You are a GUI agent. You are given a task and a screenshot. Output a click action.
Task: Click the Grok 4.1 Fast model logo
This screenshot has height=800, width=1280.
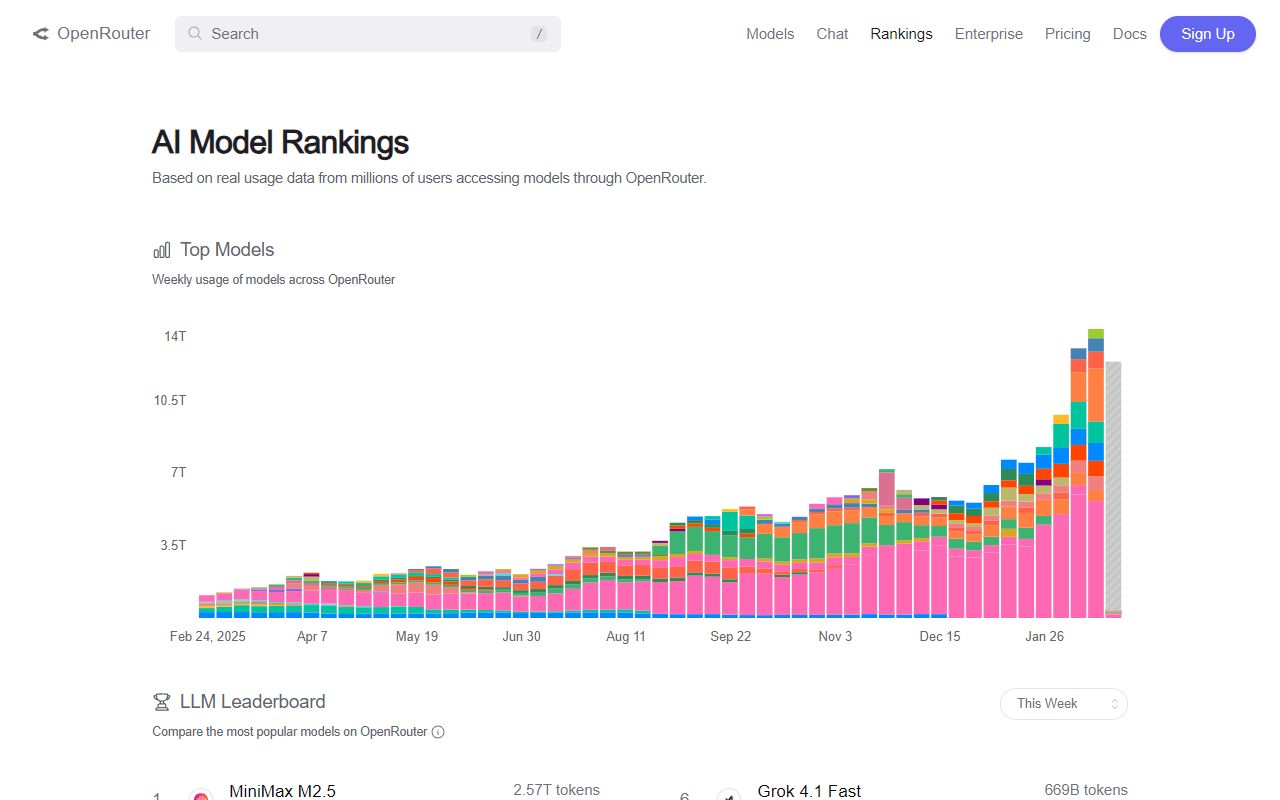[729, 795]
